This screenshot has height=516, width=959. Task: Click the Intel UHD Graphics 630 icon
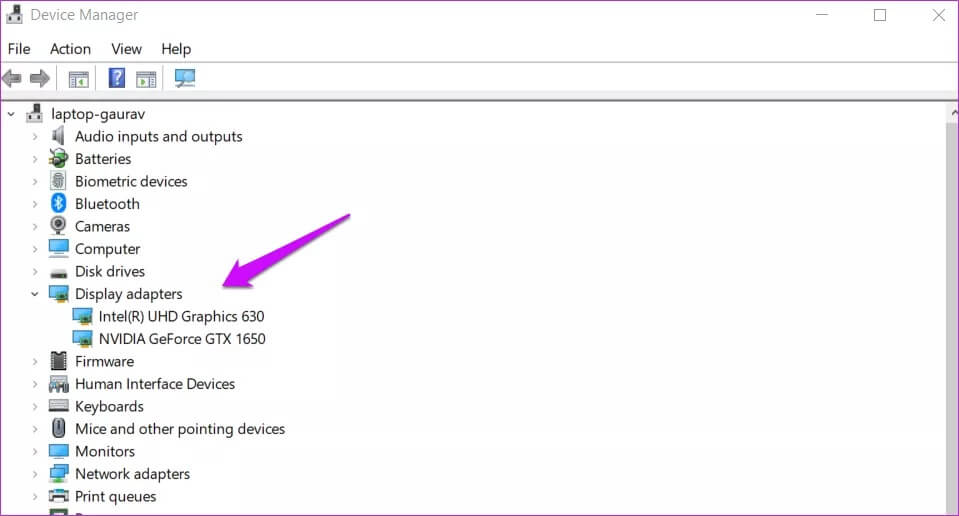(x=82, y=316)
